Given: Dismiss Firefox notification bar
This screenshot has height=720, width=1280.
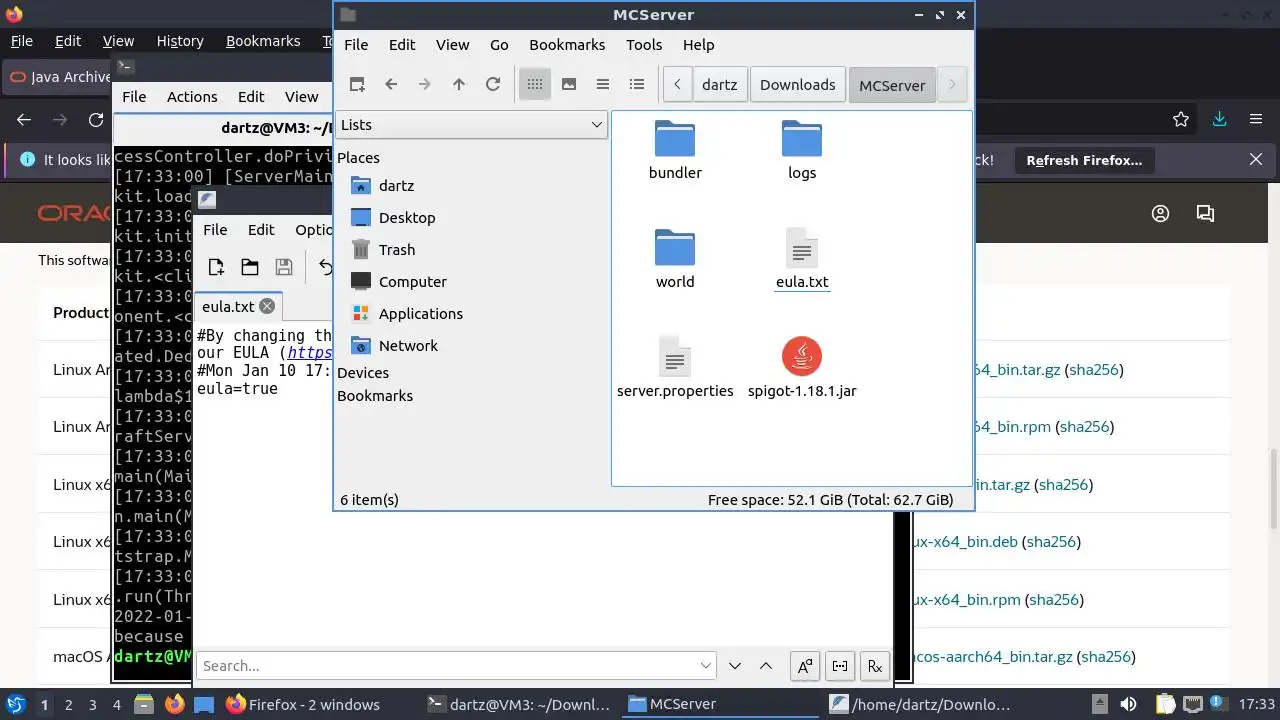Looking at the screenshot, I should (x=1256, y=160).
